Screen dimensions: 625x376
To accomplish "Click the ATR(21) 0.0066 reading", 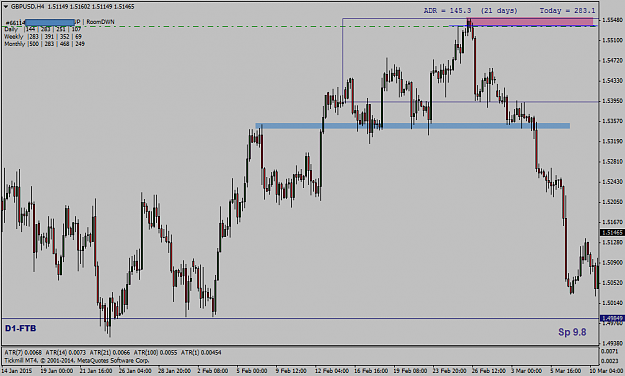I will (x=110, y=352).
